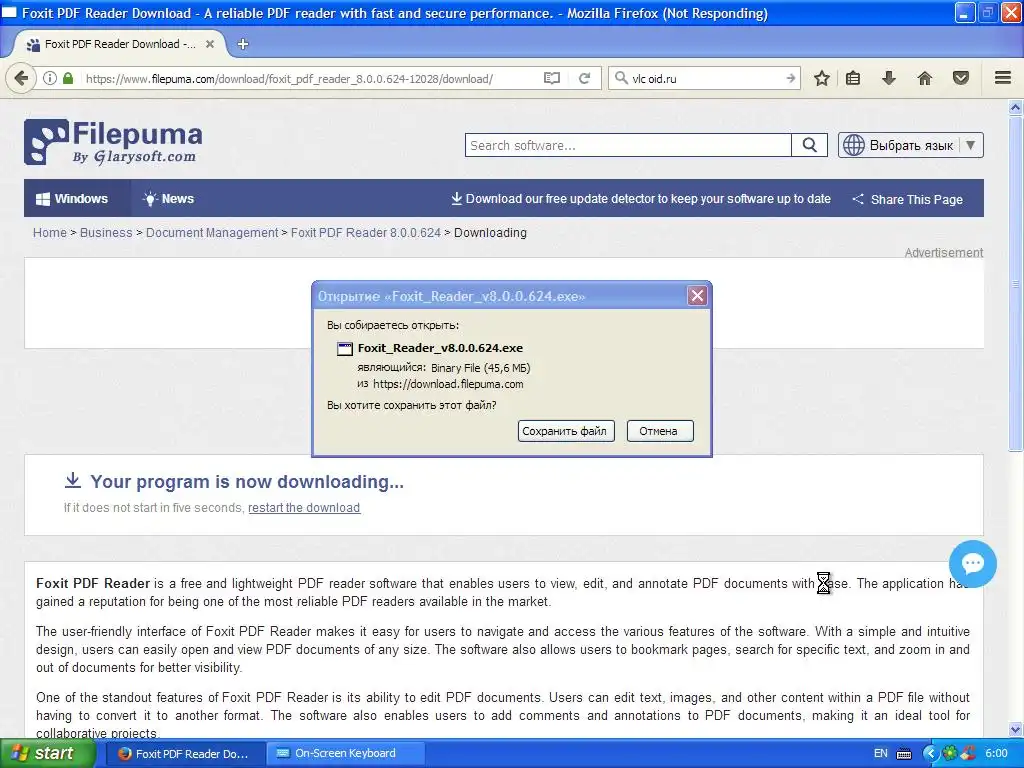The width and height of the screenshot is (1024, 768).
Task: Expand hidden tray icons arrow
Action: click(929, 754)
